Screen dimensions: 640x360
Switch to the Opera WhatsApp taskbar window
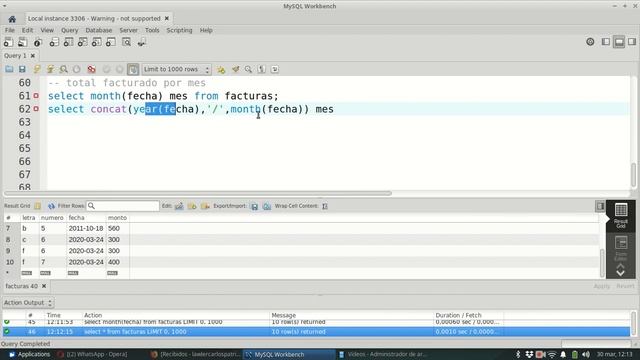click(92, 354)
